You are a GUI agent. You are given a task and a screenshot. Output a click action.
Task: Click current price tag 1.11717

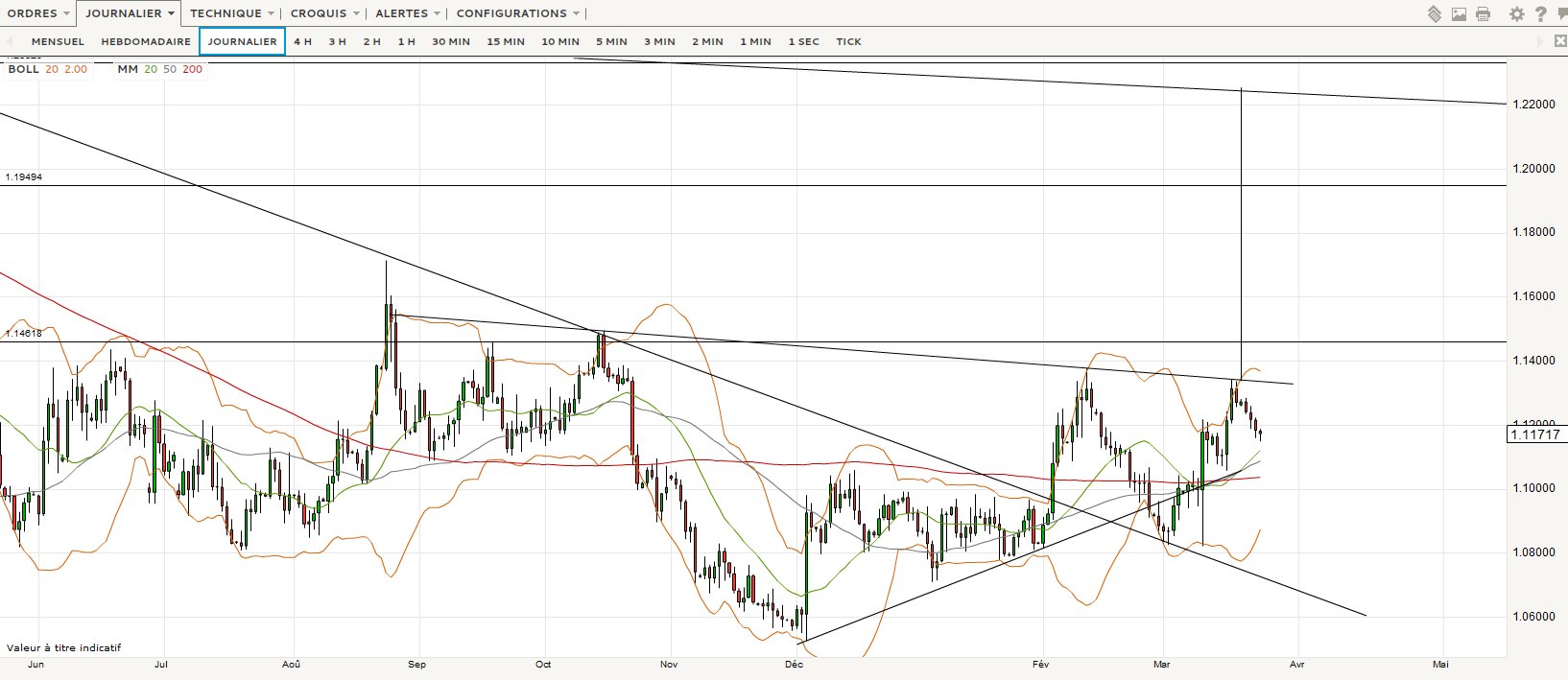tap(1536, 434)
